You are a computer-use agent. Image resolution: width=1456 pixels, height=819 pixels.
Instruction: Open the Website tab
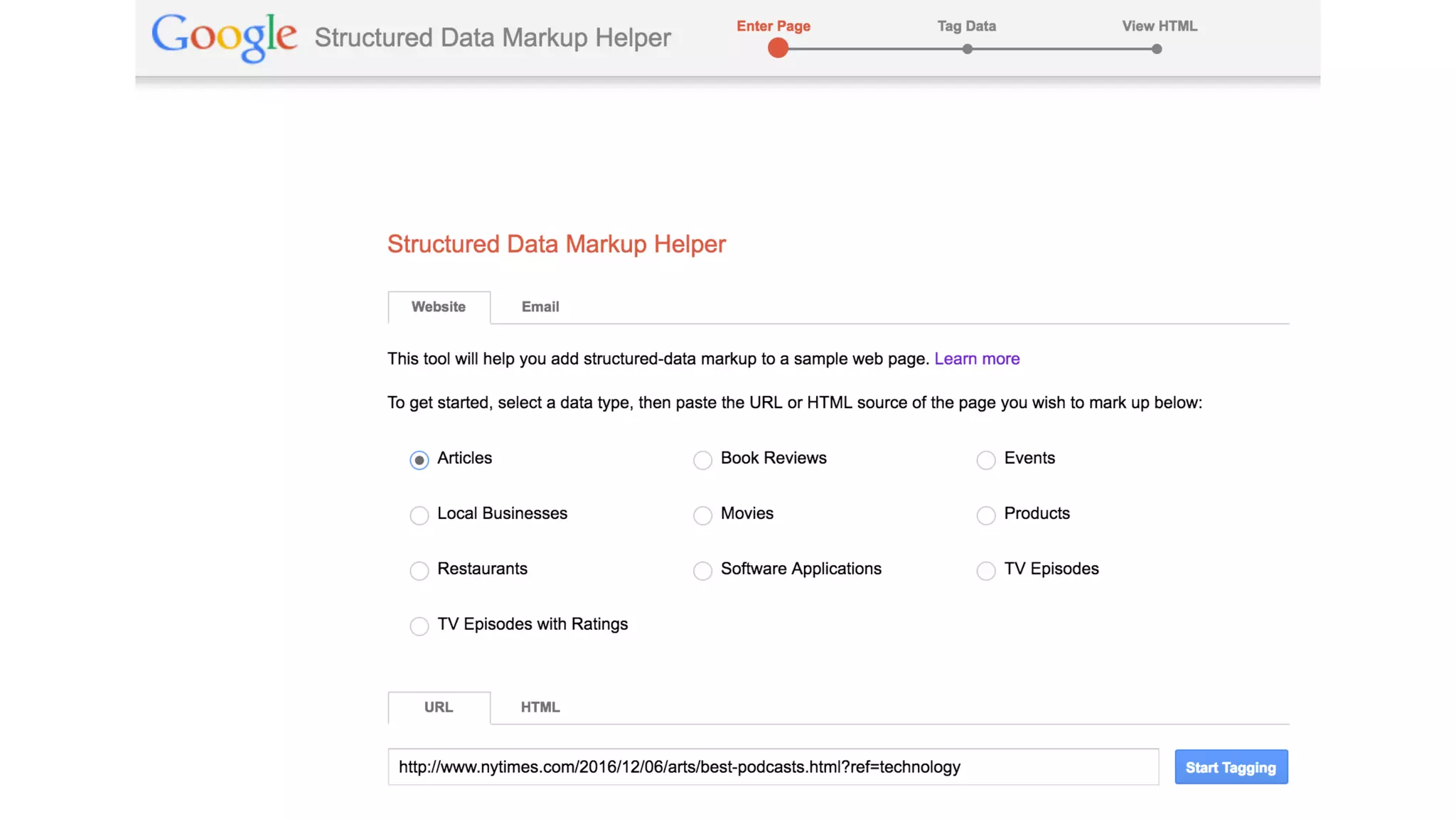click(439, 307)
